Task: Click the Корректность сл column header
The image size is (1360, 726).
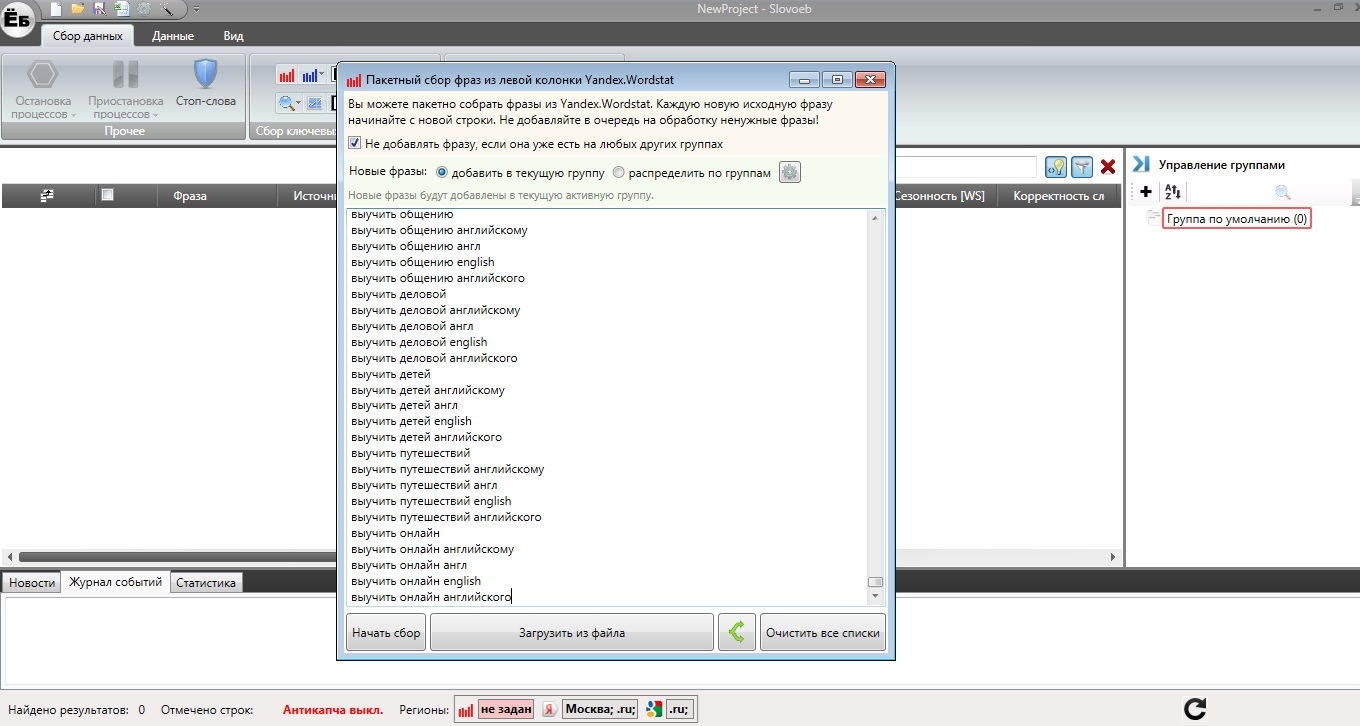Action: [x=1059, y=196]
